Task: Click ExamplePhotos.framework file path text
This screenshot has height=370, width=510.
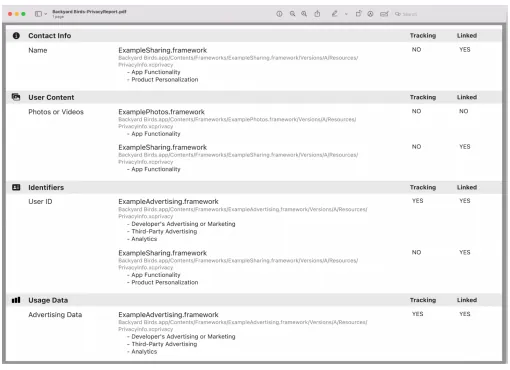Action: pos(237,123)
